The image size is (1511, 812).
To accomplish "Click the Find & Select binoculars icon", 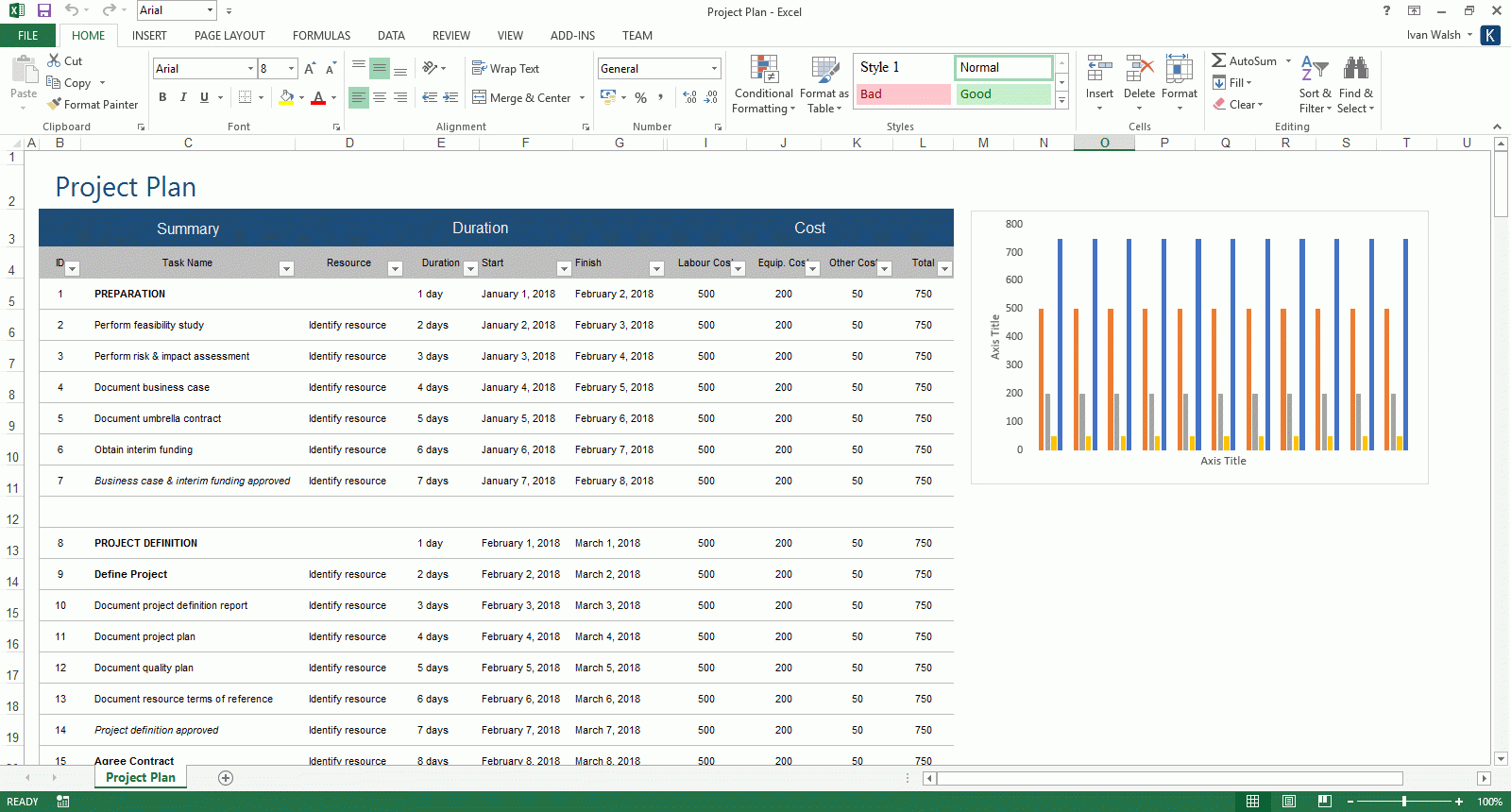I will 1355,69.
